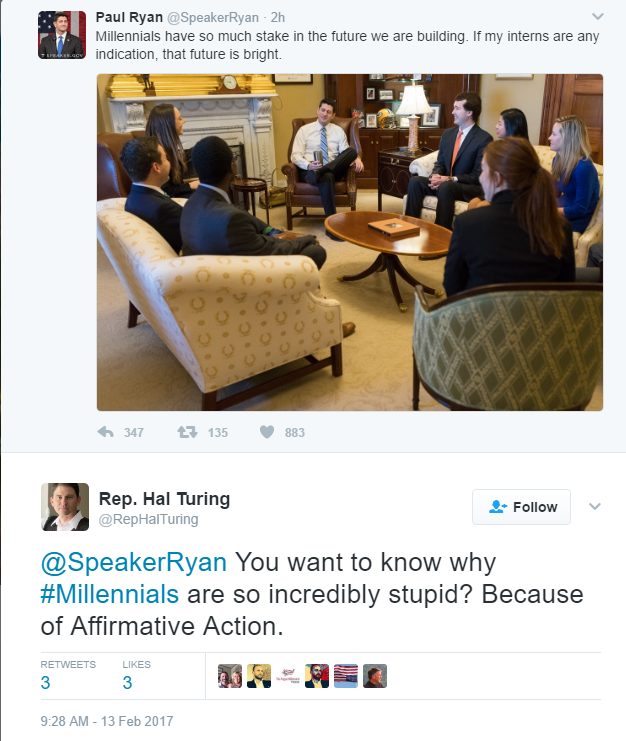Follow Rep. Hal Turing
Image resolution: width=626 pixels, height=741 pixels.
pyautogui.click(x=521, y=507)
